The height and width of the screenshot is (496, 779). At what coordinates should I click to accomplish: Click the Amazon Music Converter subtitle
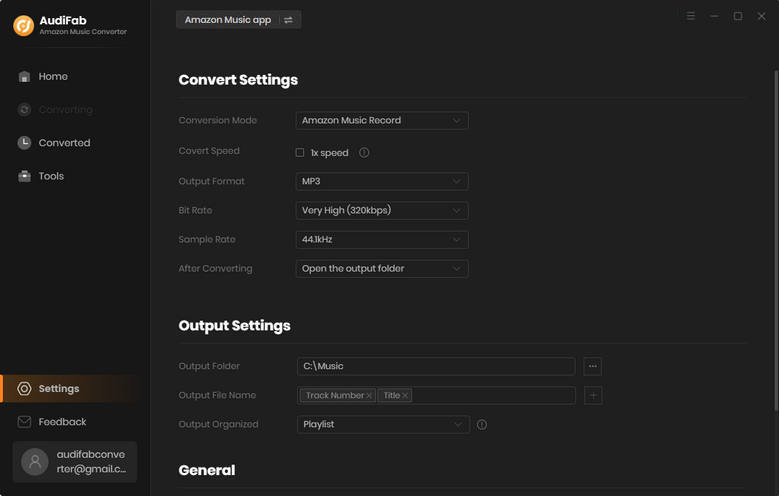pyautogui.click(x=83, y=31)
